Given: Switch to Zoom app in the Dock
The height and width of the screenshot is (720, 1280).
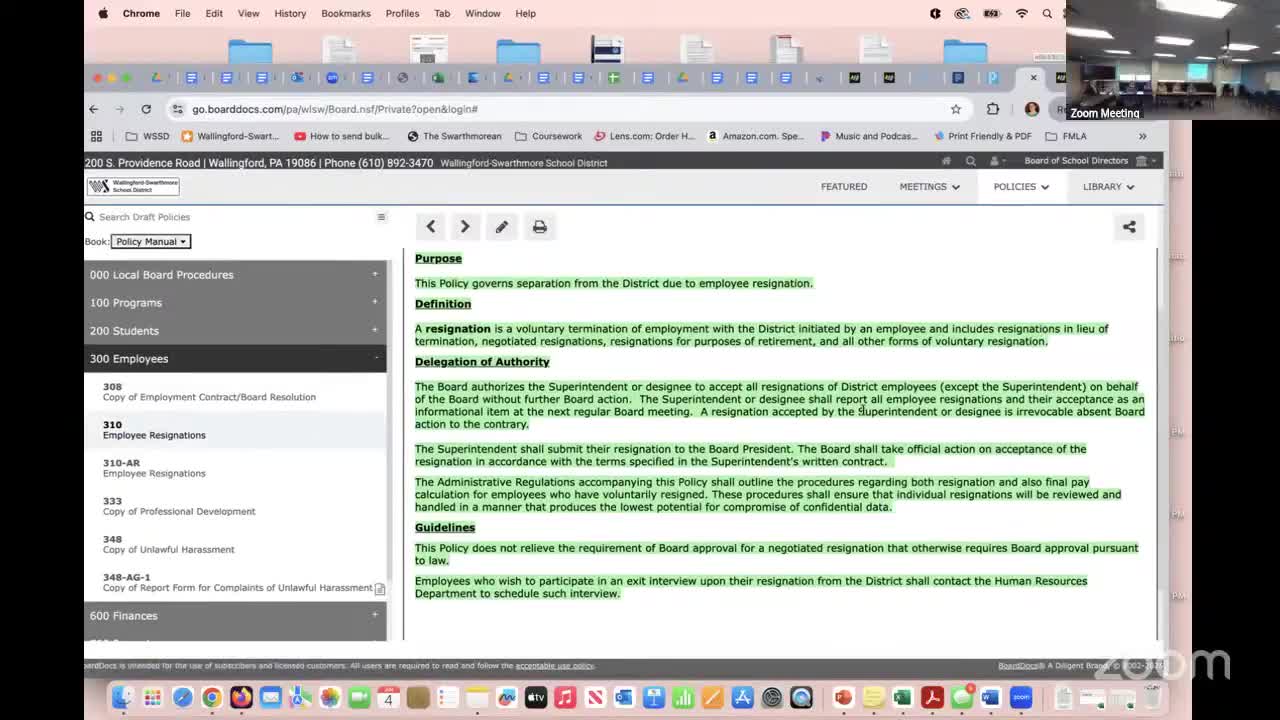Looking at the screenshot, I should tap(1021, 697).
